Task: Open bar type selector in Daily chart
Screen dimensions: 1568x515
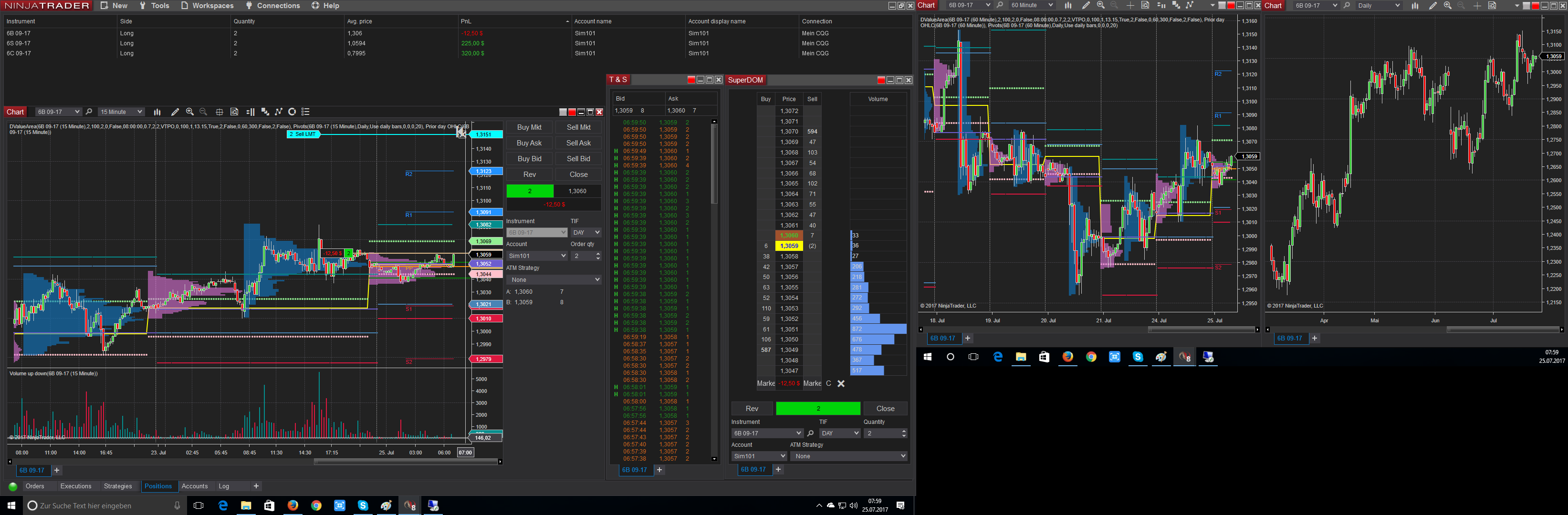Action: tap(1415, 5)
